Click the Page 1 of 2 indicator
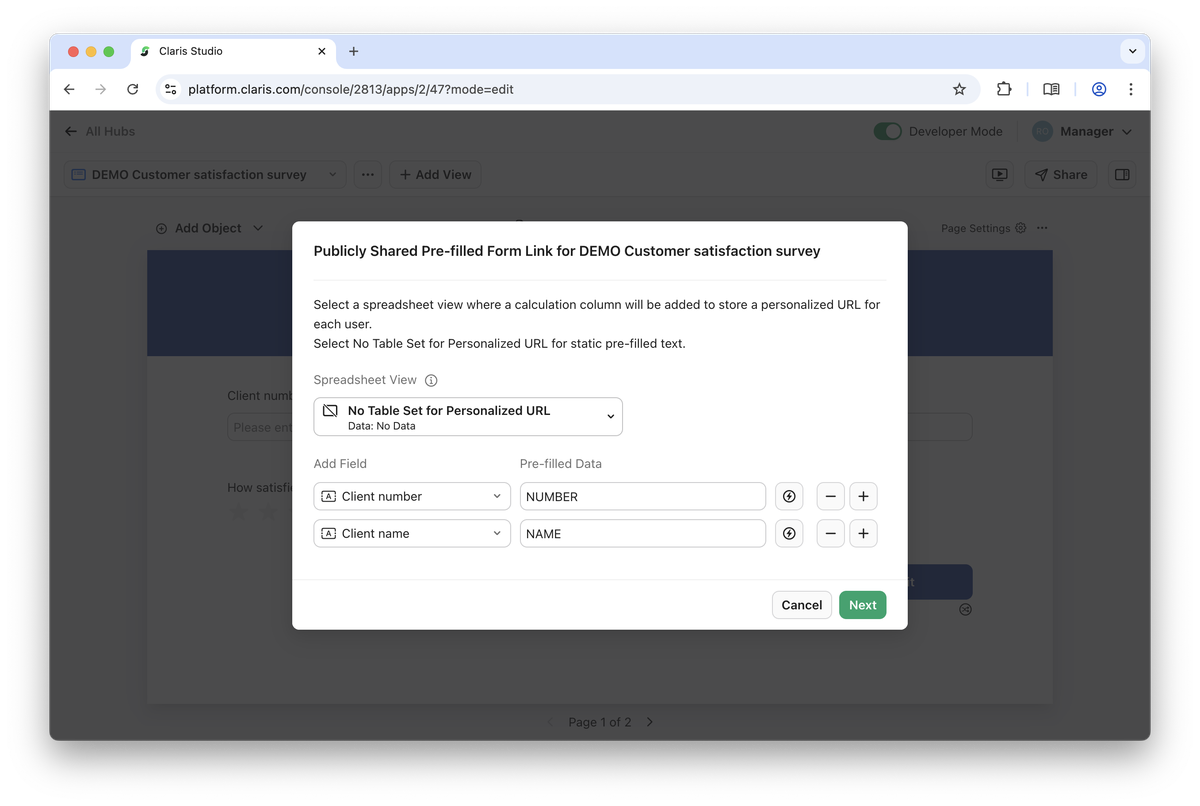1200x806 pixels. (x=600, y=722)
